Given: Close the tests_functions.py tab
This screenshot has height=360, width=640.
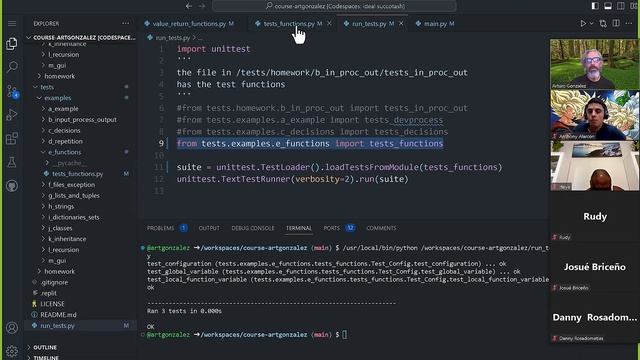Looking at the screenshot, I should (329, 24).
